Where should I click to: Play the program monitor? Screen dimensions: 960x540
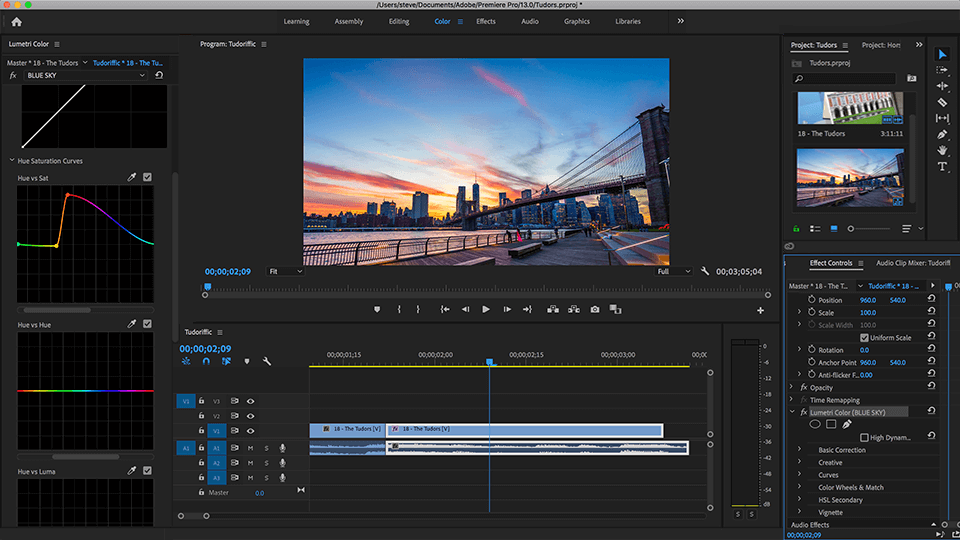pyautogui.click(x=486, y=310)
